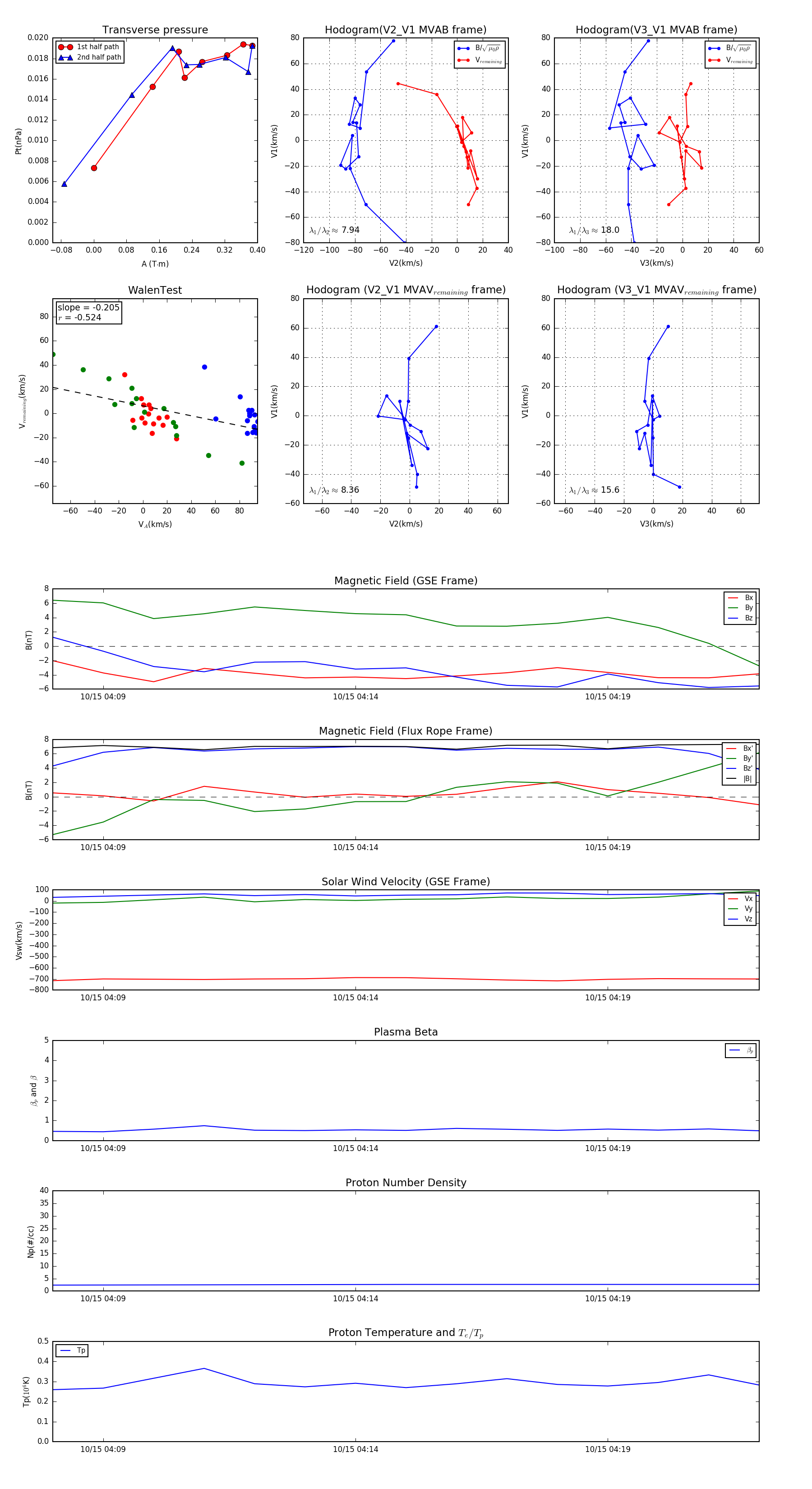Click the λ1/λ2 ≈ 8.36 label
Screen dimensions: 812x1489
point(334,490)
